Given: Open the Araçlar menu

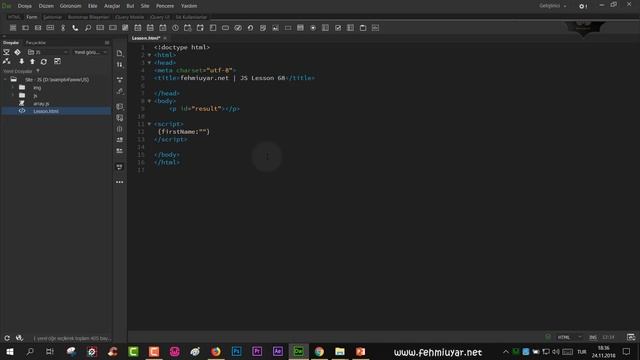Looking at the screenshot, I should 112,6.
